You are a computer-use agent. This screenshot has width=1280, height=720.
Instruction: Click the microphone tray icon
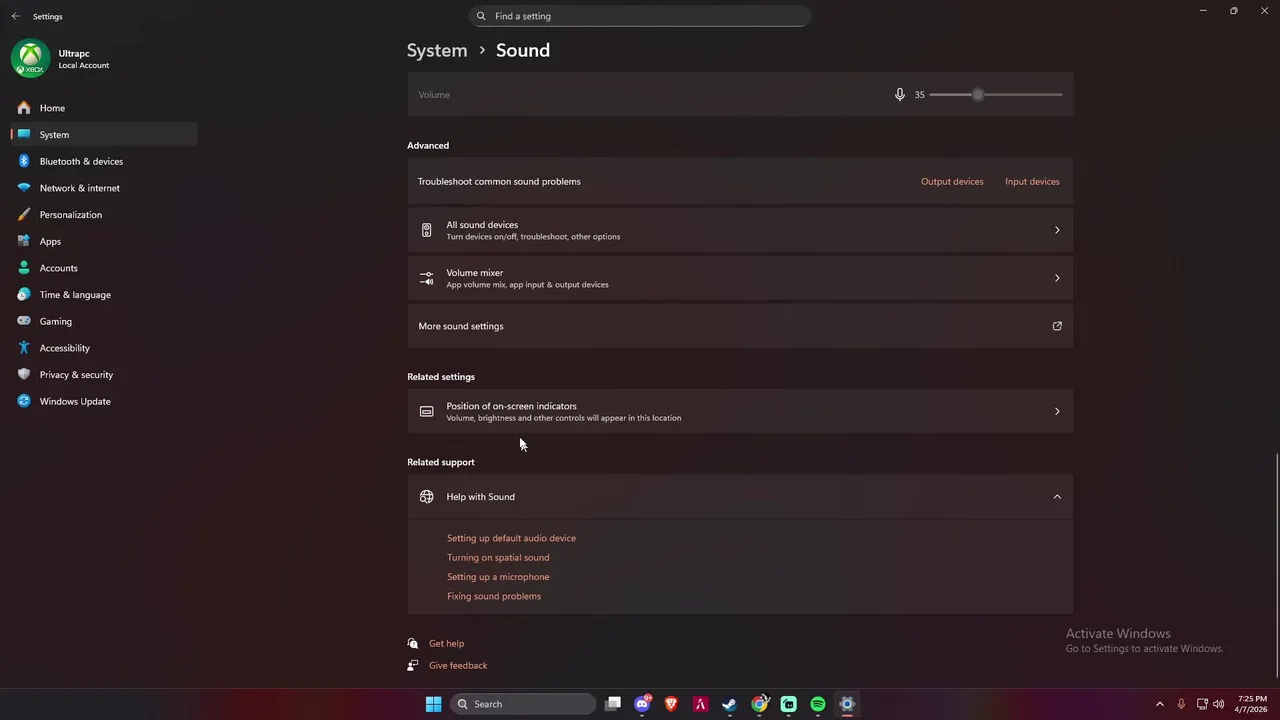pyautogui.click(x=1181, y=704)
